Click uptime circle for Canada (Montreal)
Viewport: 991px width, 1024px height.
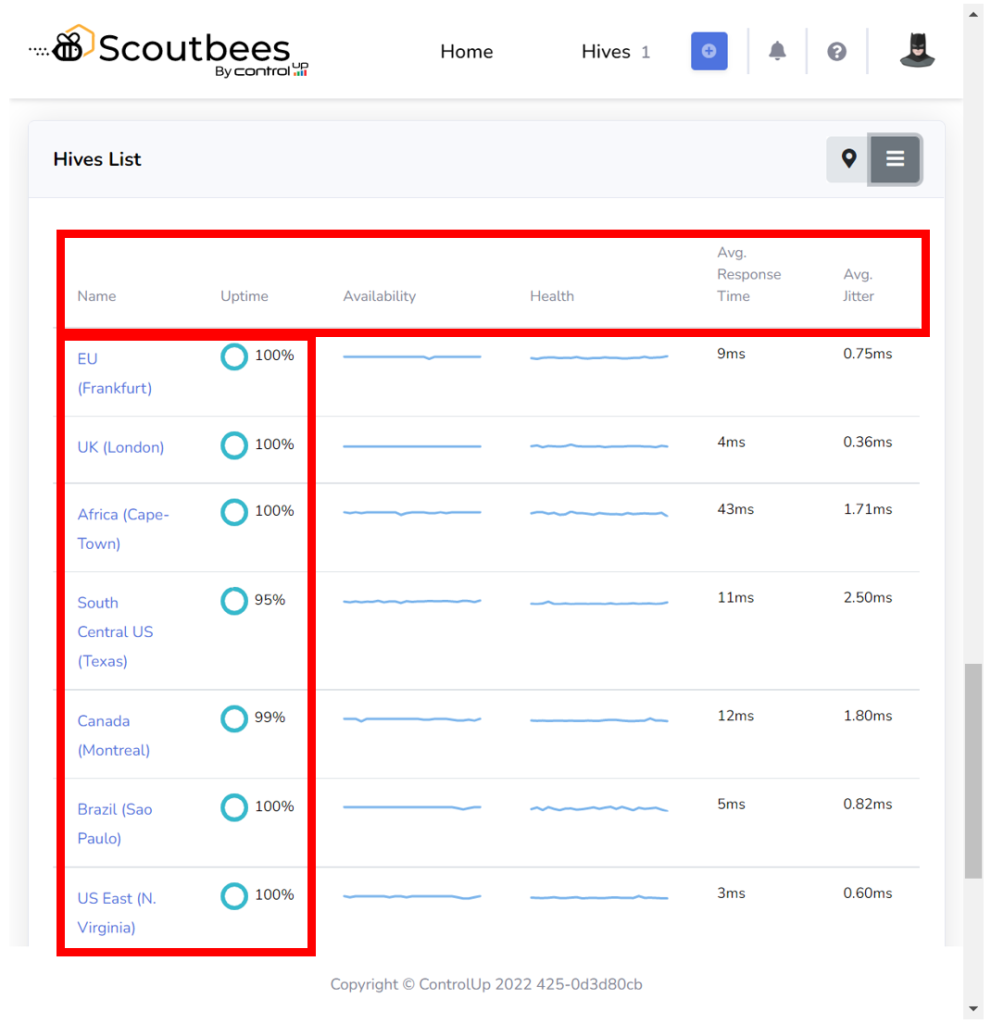click(234, 718)
